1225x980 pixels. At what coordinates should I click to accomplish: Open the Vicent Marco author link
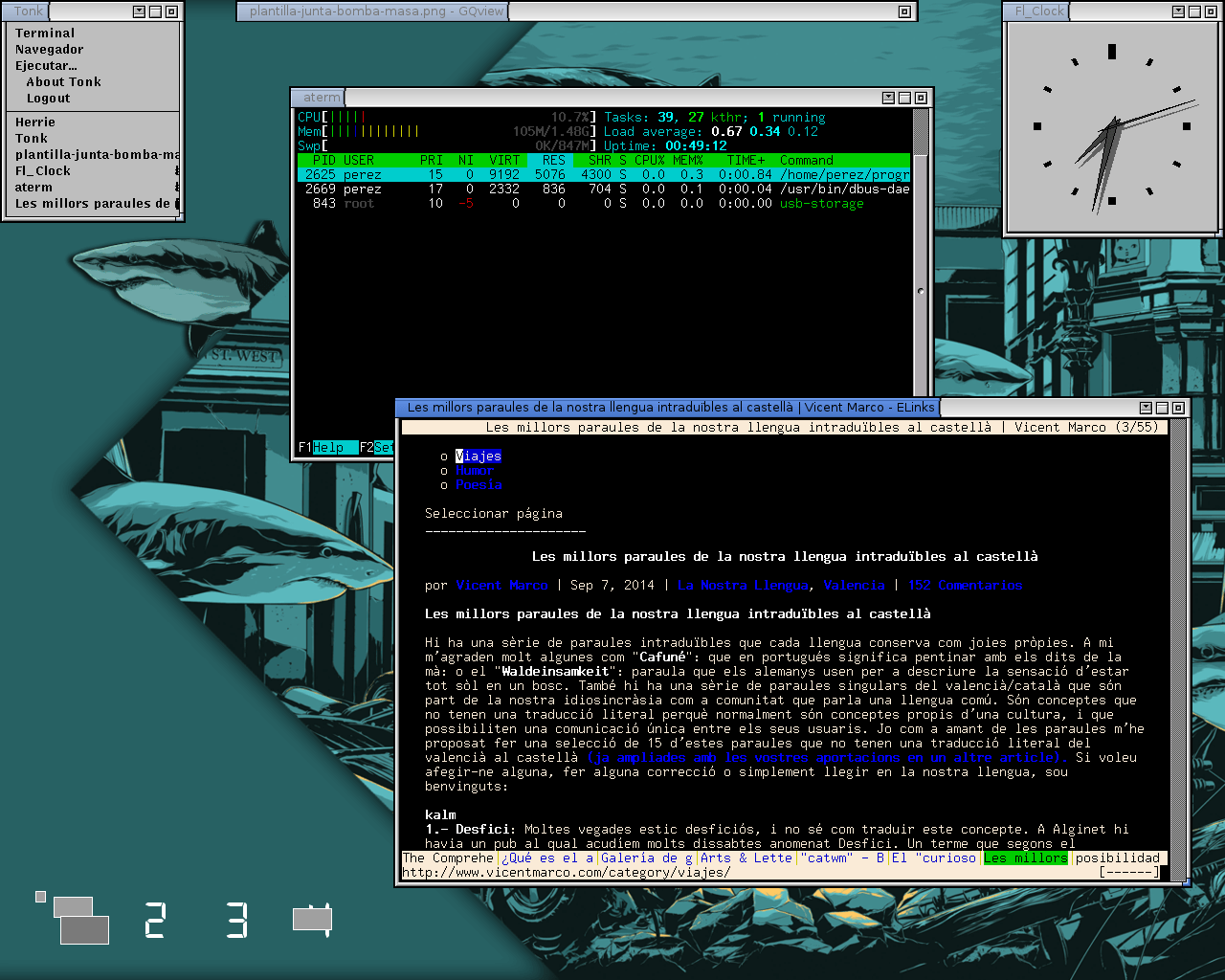[x=501, y=586]
